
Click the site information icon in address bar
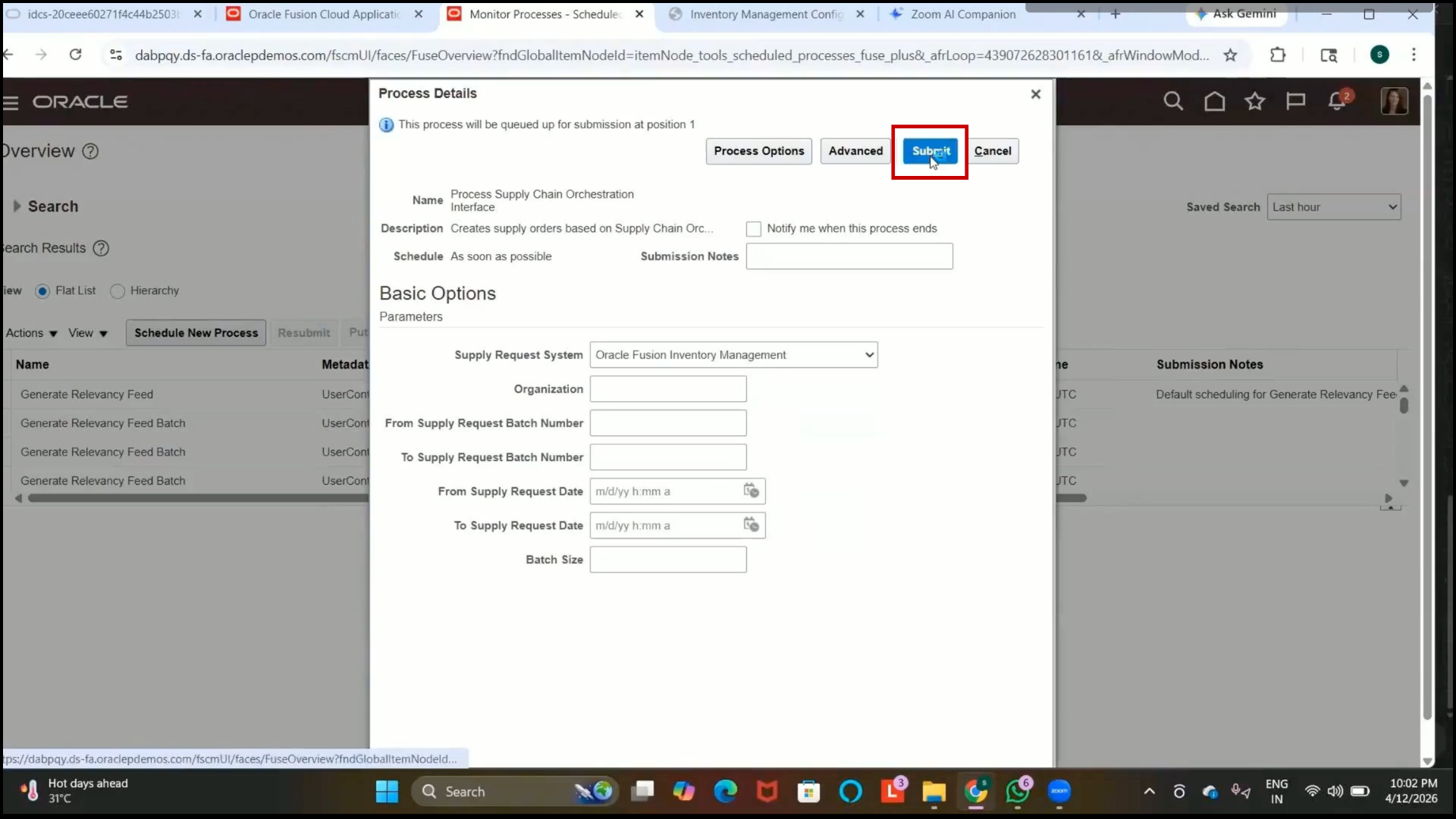(x=116, y=55)
